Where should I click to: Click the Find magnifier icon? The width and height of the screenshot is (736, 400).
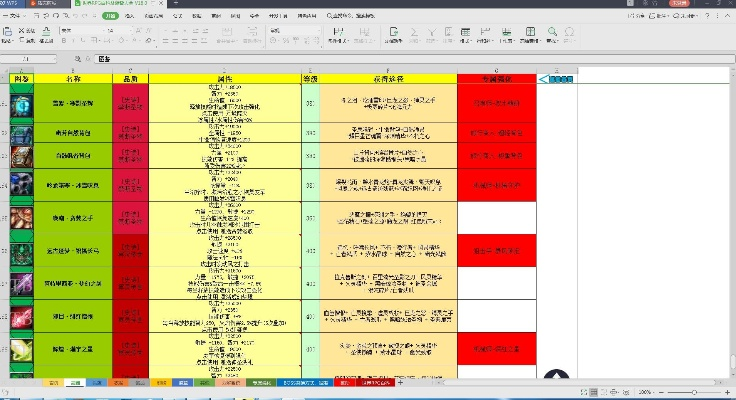552,32
